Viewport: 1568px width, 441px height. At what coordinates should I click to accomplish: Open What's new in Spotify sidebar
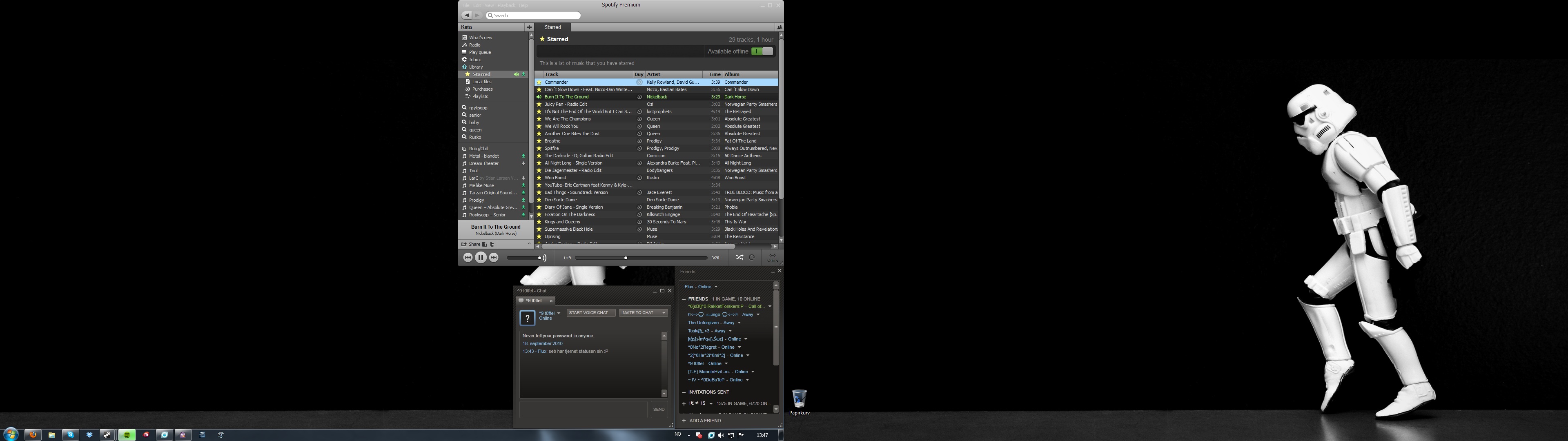[x=480, y=38]
